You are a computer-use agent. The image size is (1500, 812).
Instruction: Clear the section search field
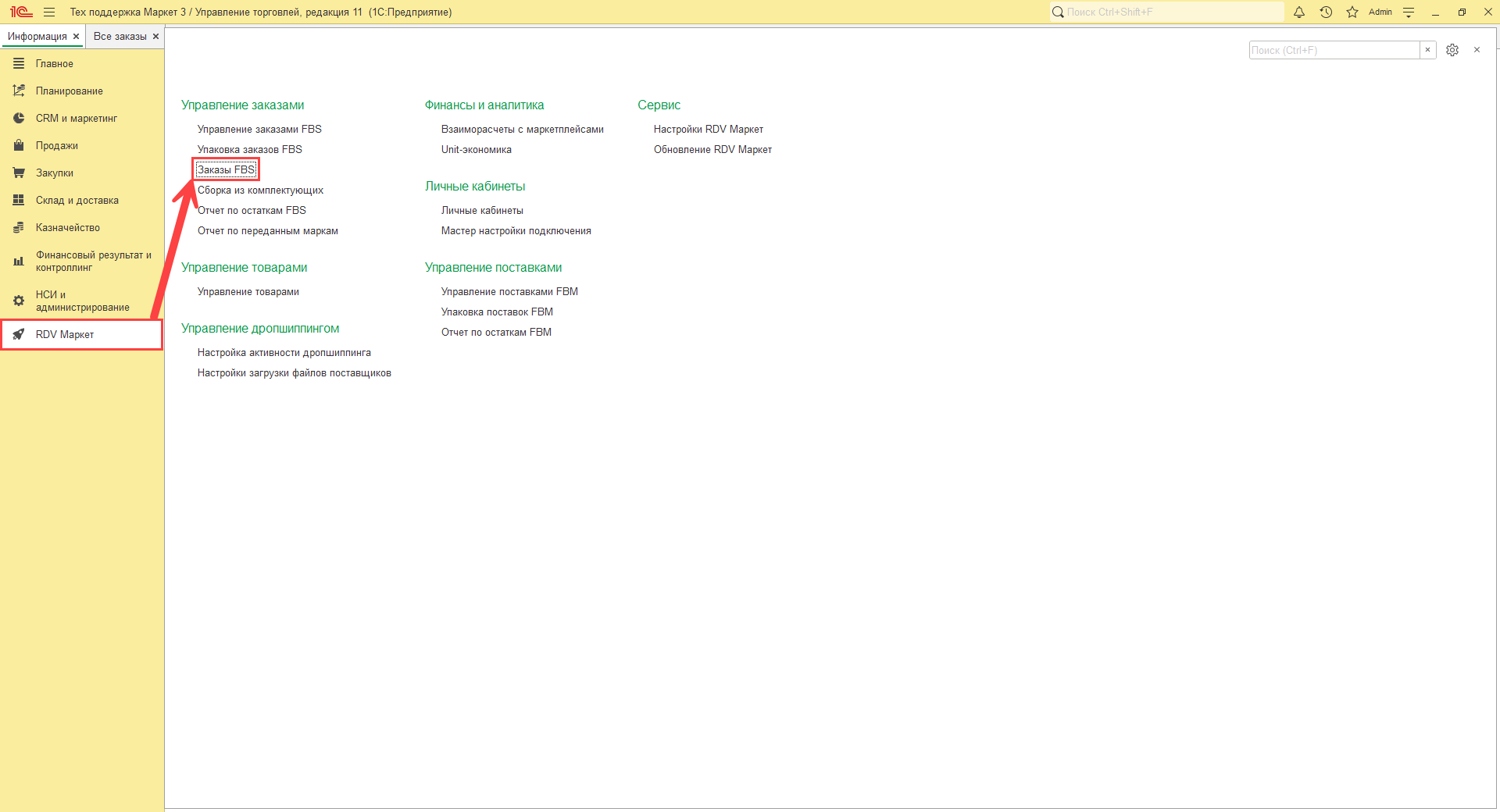1428,50
